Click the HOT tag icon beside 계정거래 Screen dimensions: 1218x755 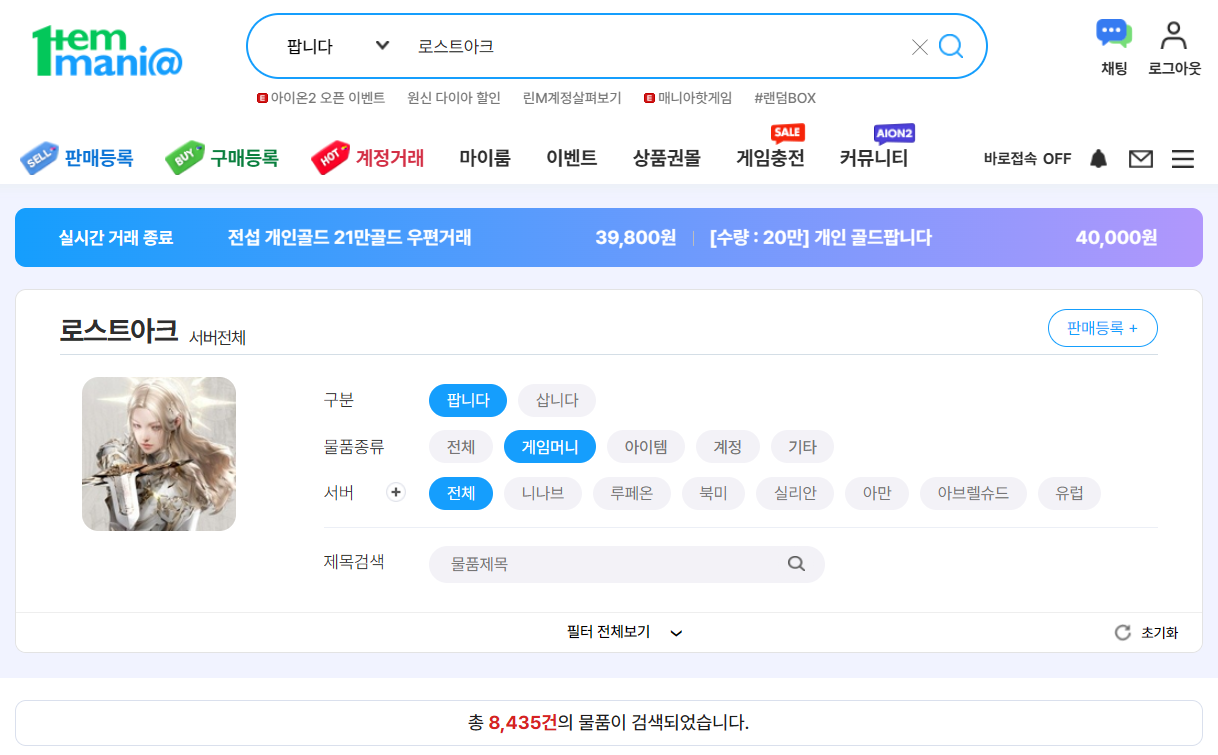point(331,157)
